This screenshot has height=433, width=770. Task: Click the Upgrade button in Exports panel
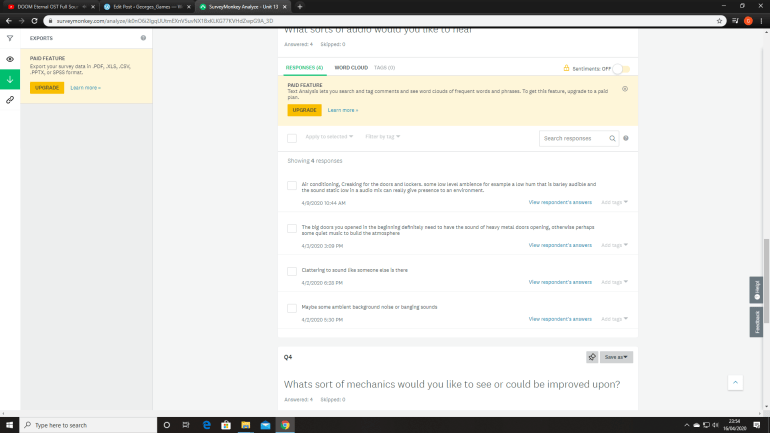point(46,87)
